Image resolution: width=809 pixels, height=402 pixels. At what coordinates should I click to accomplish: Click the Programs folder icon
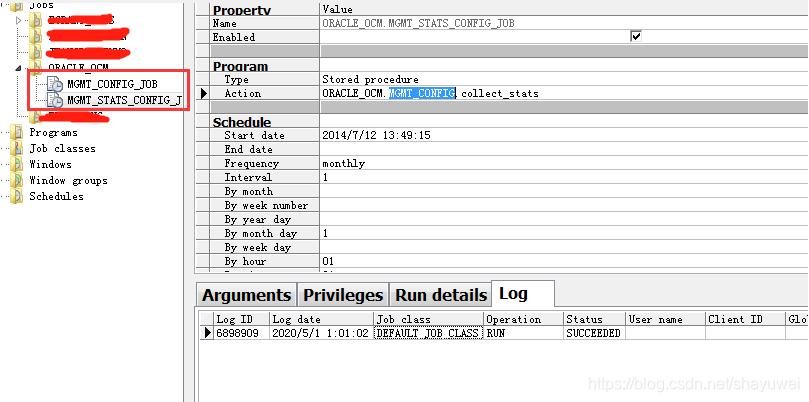pos(18,133)
